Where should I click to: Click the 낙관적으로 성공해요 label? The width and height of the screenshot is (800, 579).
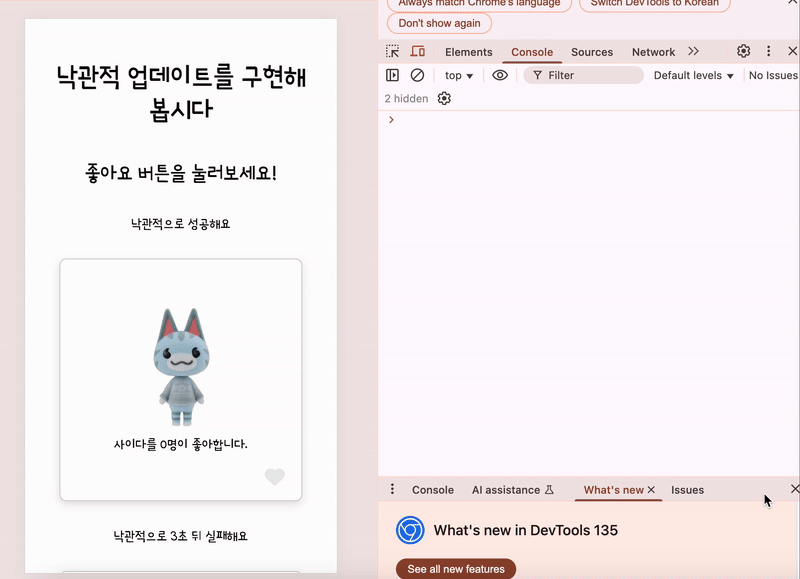181,224
